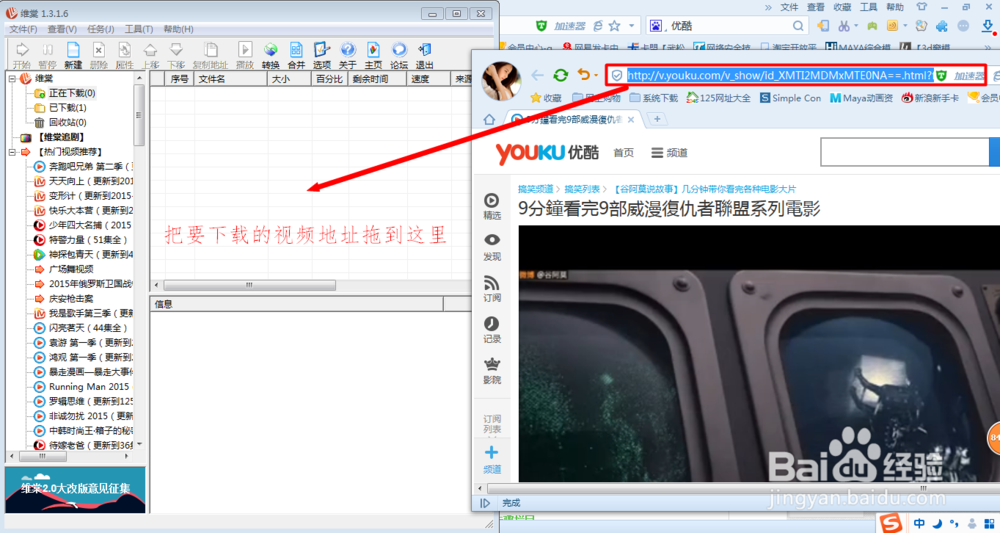Image resolution: width=1000 pixels, height=533 pixels.
Task: Open the 收藏 menu in the back browser
Action: pyautogui.click(x=842, y=7)
